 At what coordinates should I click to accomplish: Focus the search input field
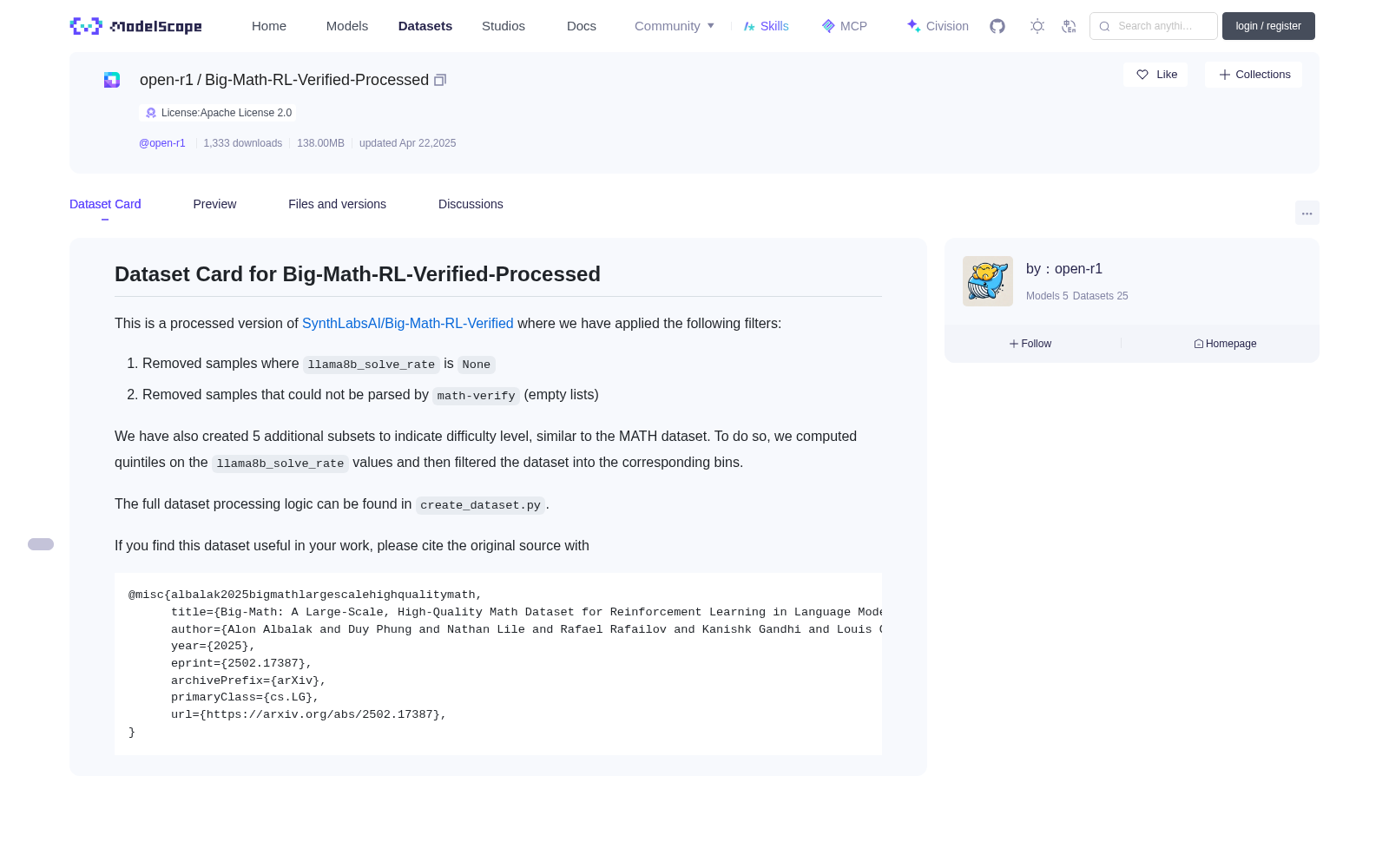pyautogui.click(x=1154, y=26)
